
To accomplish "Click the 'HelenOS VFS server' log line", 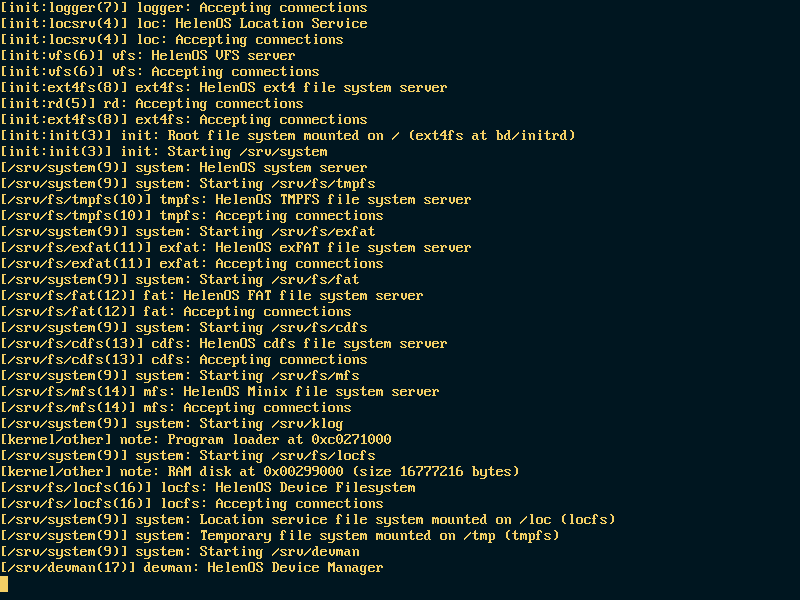I will 147,56.
